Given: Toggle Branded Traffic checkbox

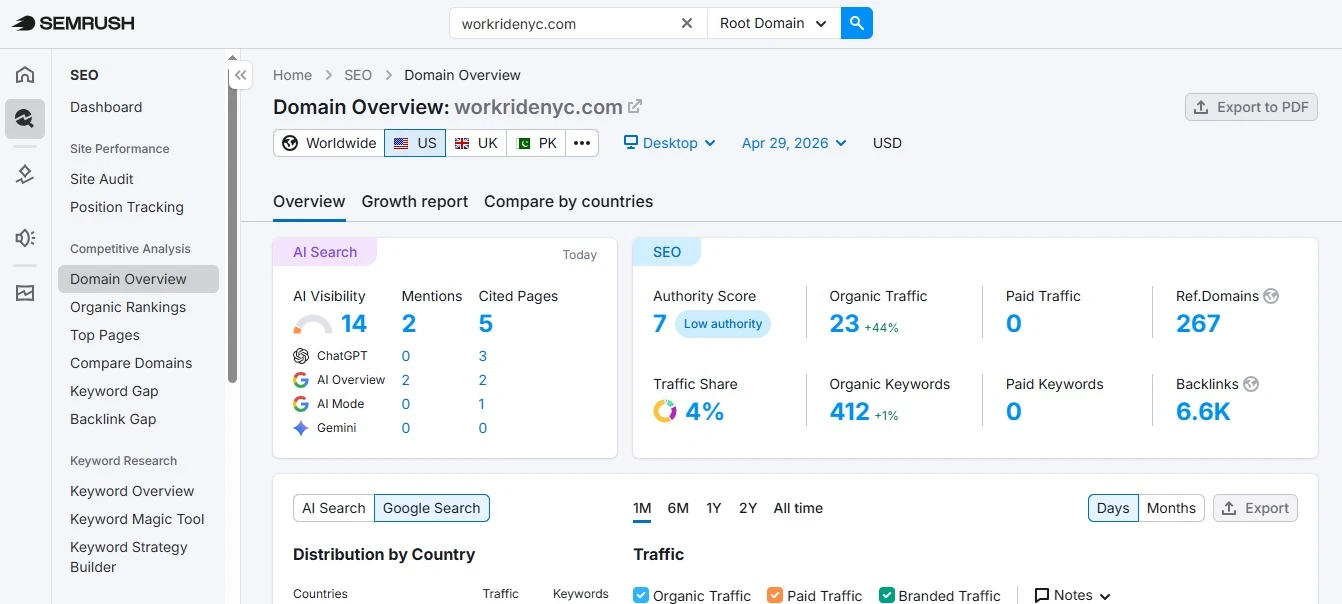Looking at the screenshot, I should (x=886, y=595).
